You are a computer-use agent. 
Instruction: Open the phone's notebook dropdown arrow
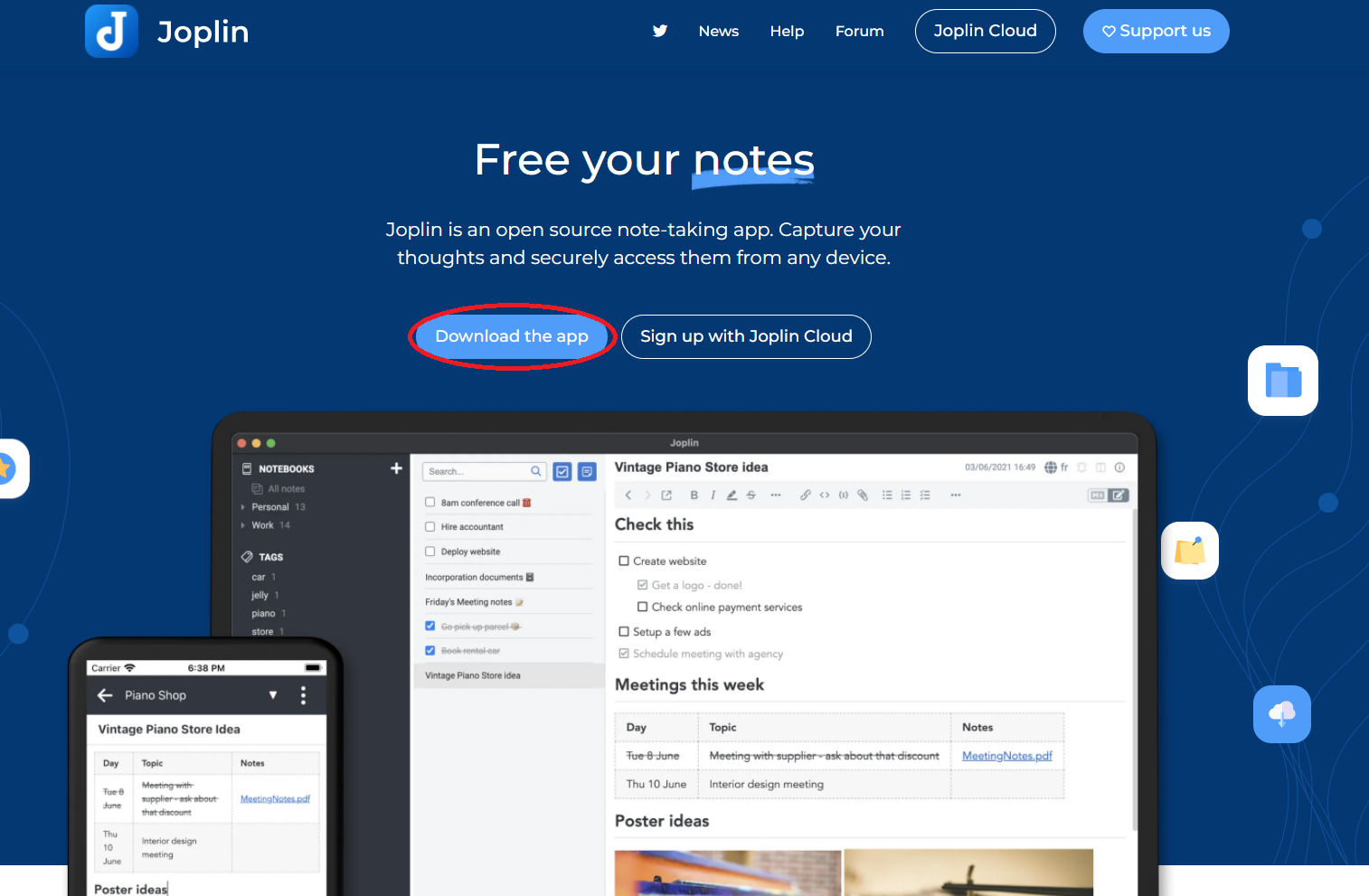(273, 695)
